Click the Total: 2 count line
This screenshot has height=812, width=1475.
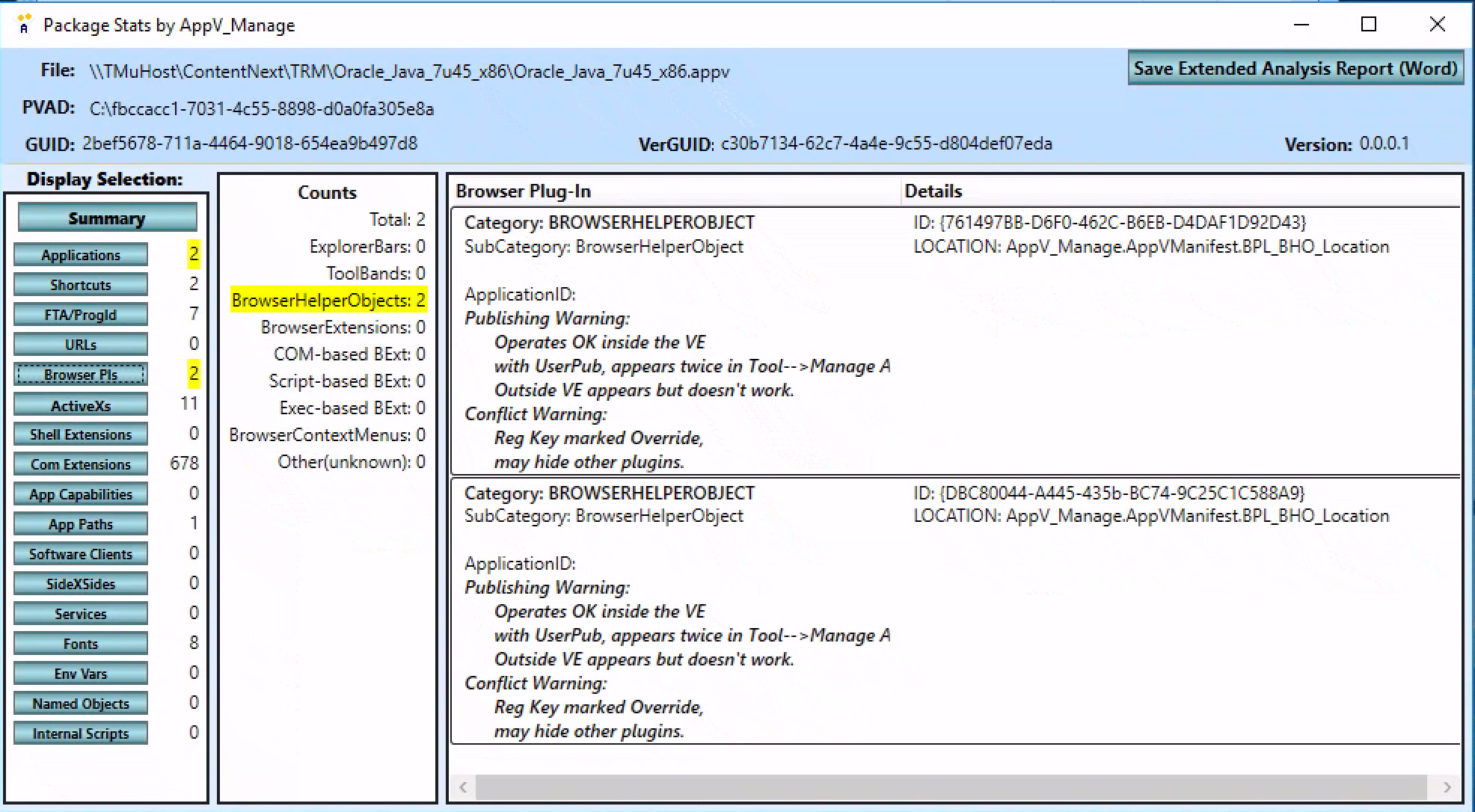pos(397,219)
